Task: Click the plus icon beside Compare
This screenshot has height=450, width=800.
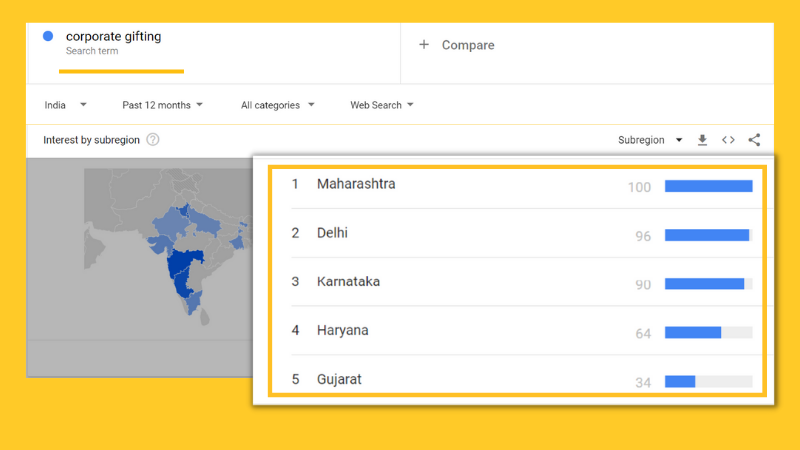Action: [x=423, y=45]
